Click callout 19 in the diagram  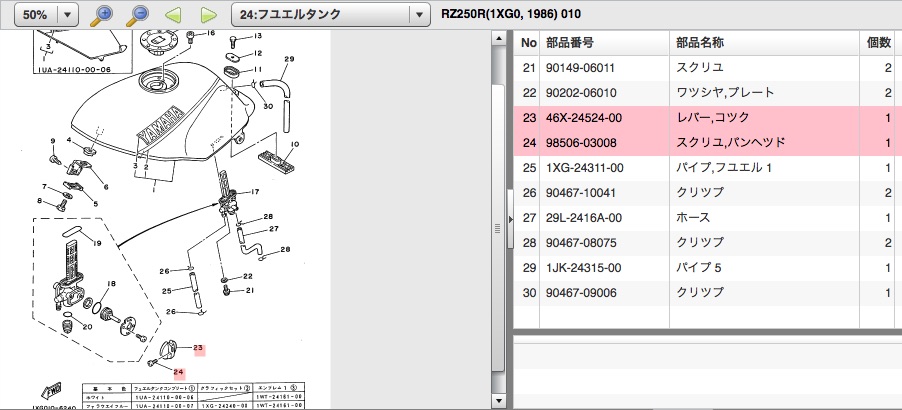[97, 243]
